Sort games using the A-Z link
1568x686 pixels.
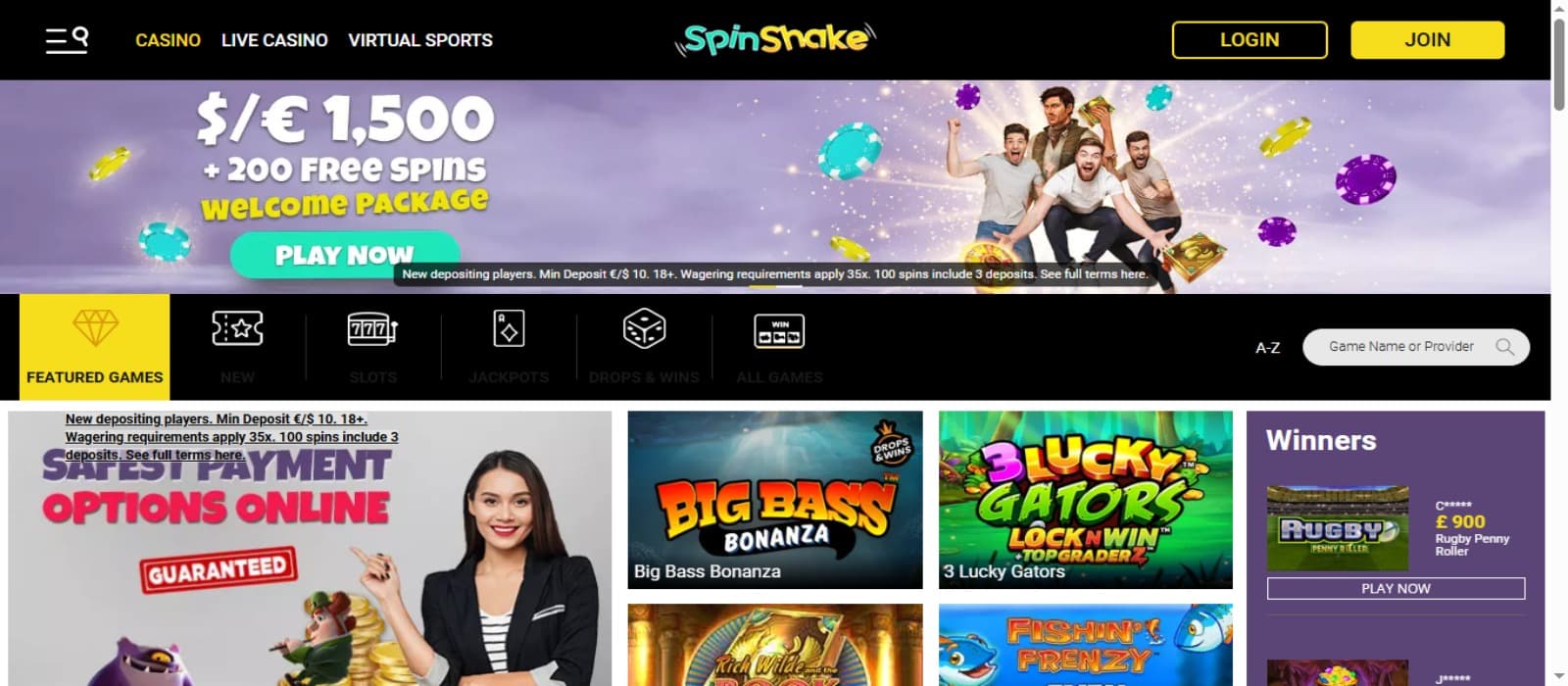[1268, 347]
